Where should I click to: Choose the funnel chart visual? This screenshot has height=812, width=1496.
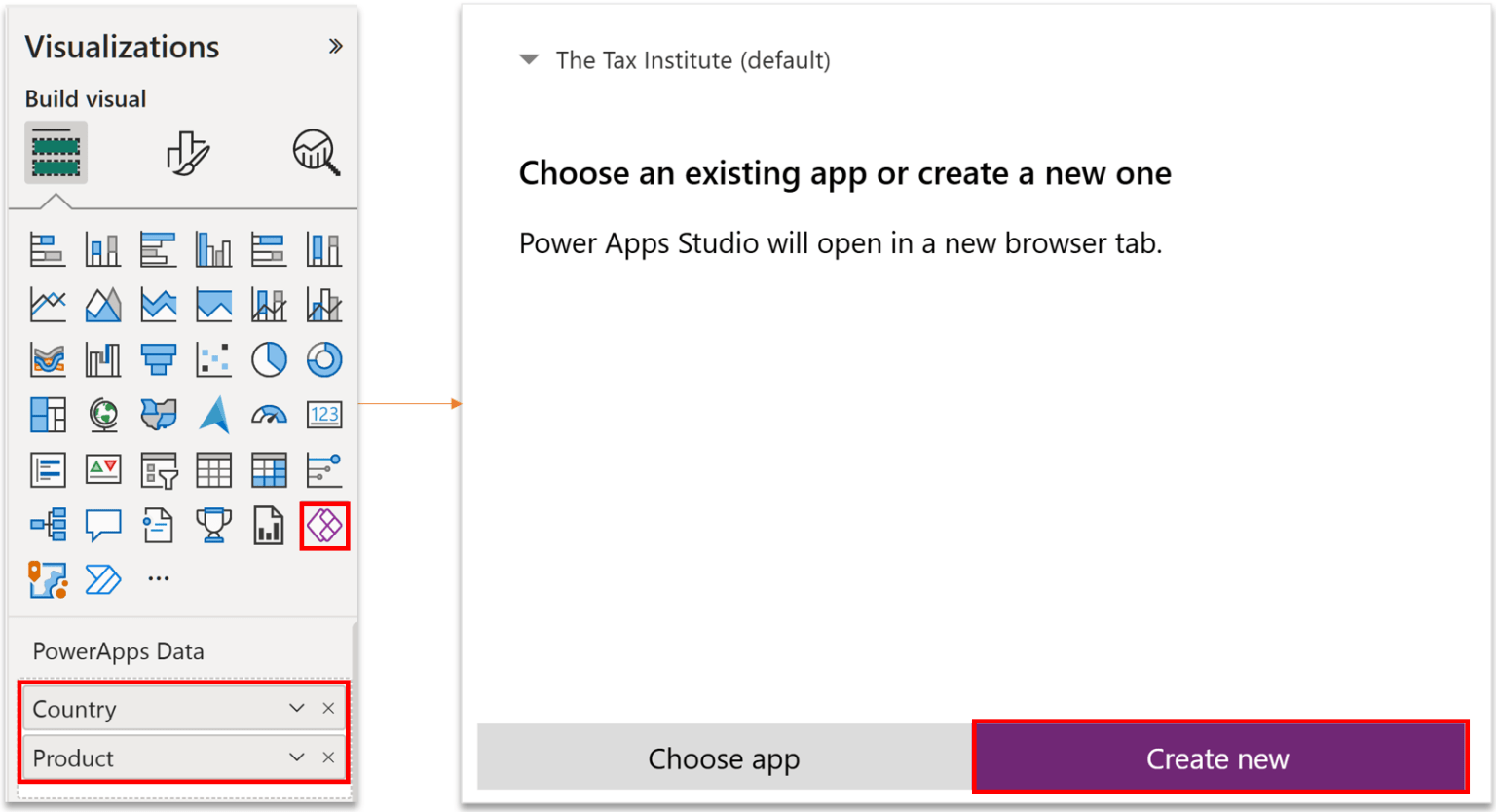tap(158, 359)
